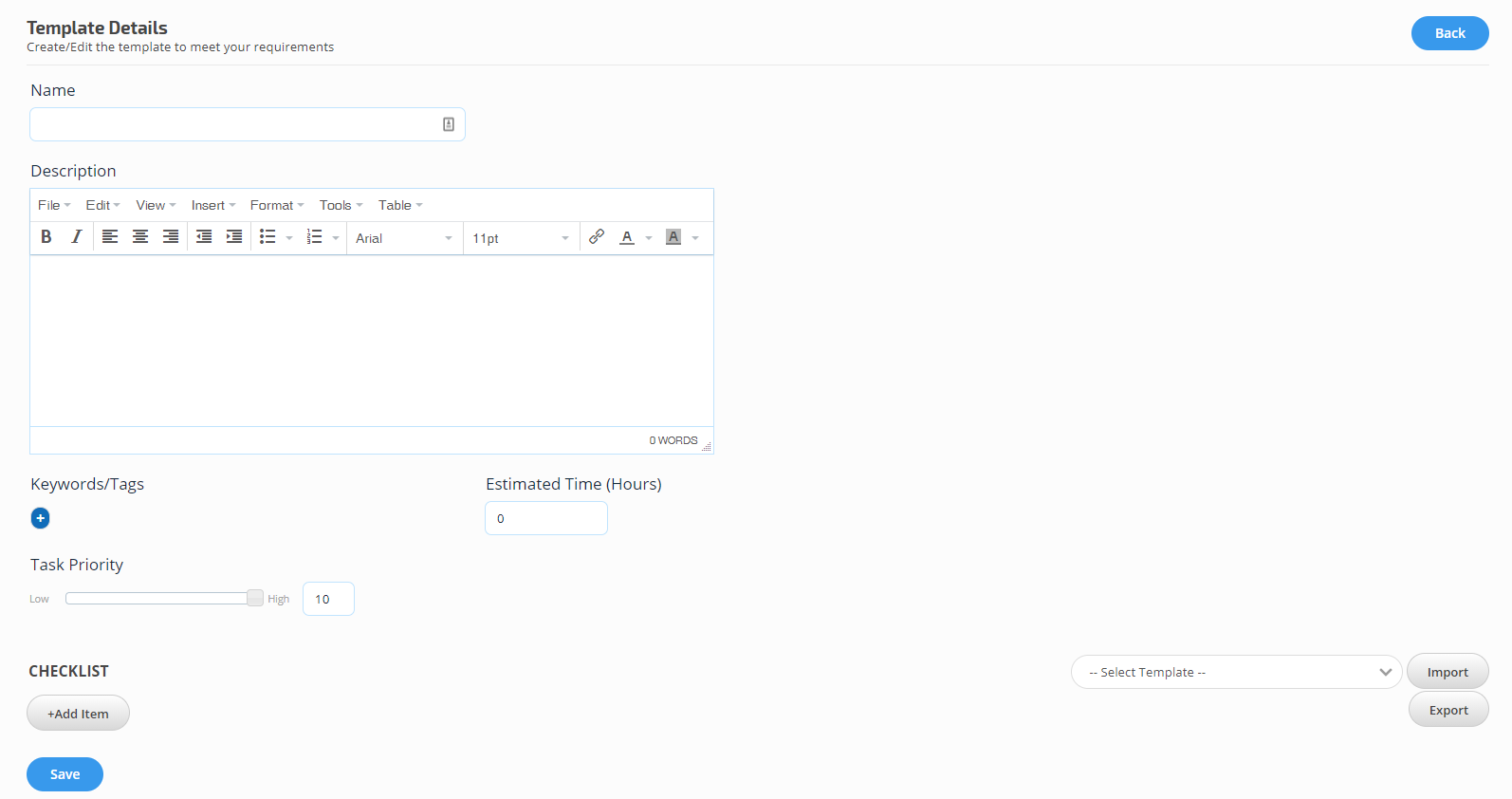Open the background color picker arrow
Image resolution: width=1512 pixels, height=799 pixels.
click(695, 238)
